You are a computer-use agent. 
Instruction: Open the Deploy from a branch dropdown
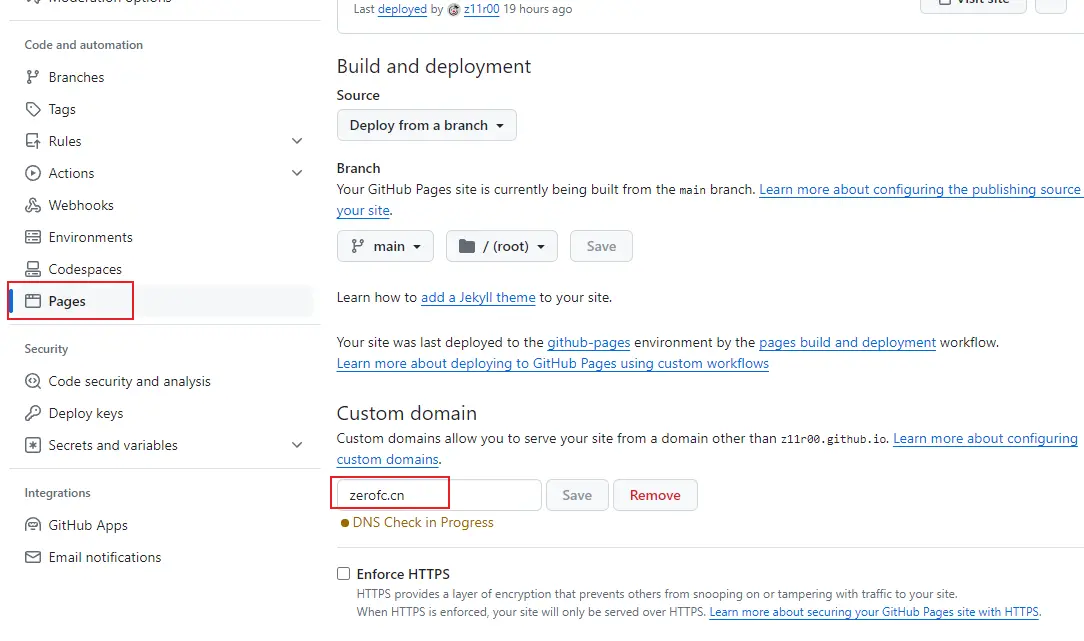(x=427, y=125)
